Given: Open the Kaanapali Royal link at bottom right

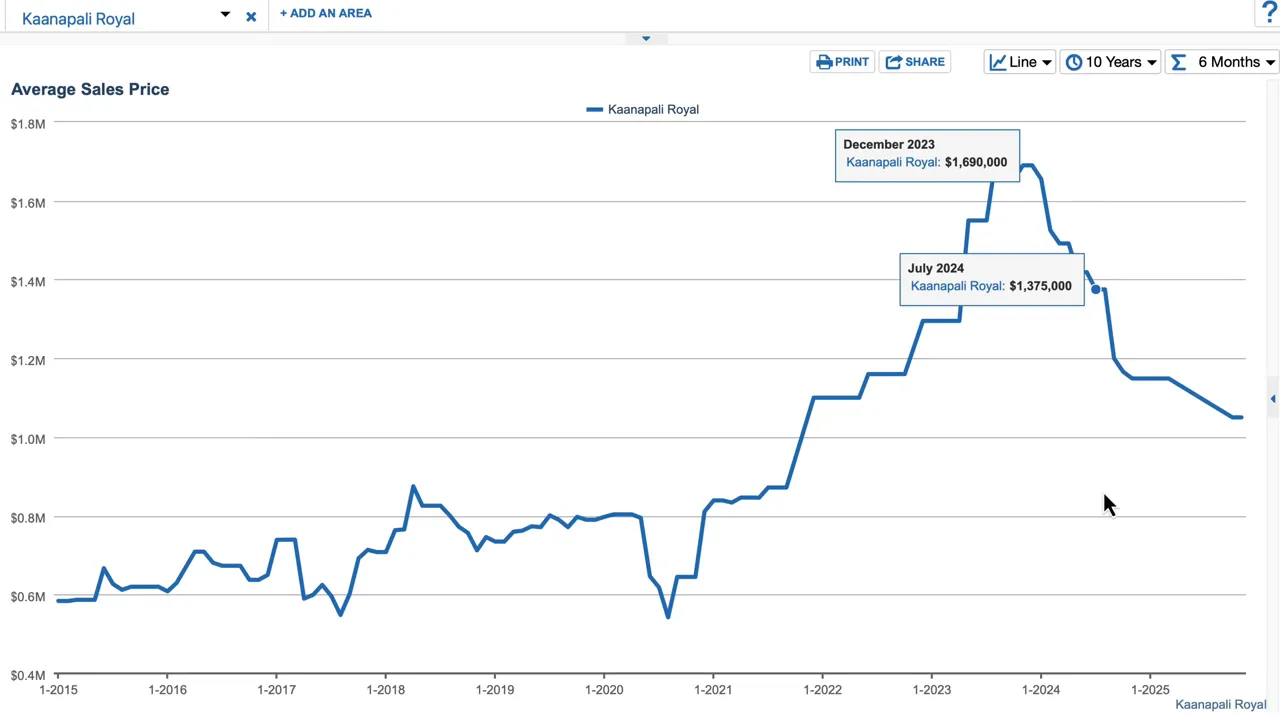Looking at the screenshot, I should pyautogui.click(x=1222, y=704).
